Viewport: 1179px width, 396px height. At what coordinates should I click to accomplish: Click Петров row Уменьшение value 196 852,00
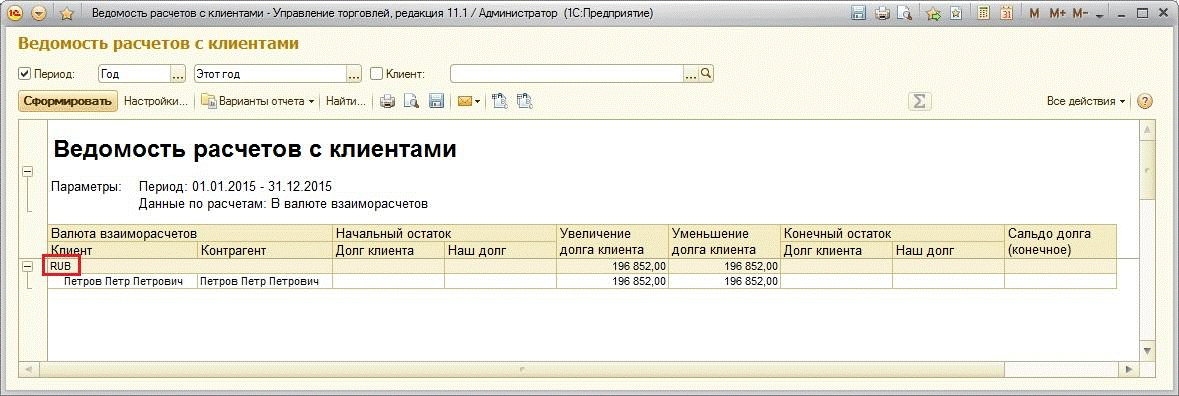(x=725, y=281)
